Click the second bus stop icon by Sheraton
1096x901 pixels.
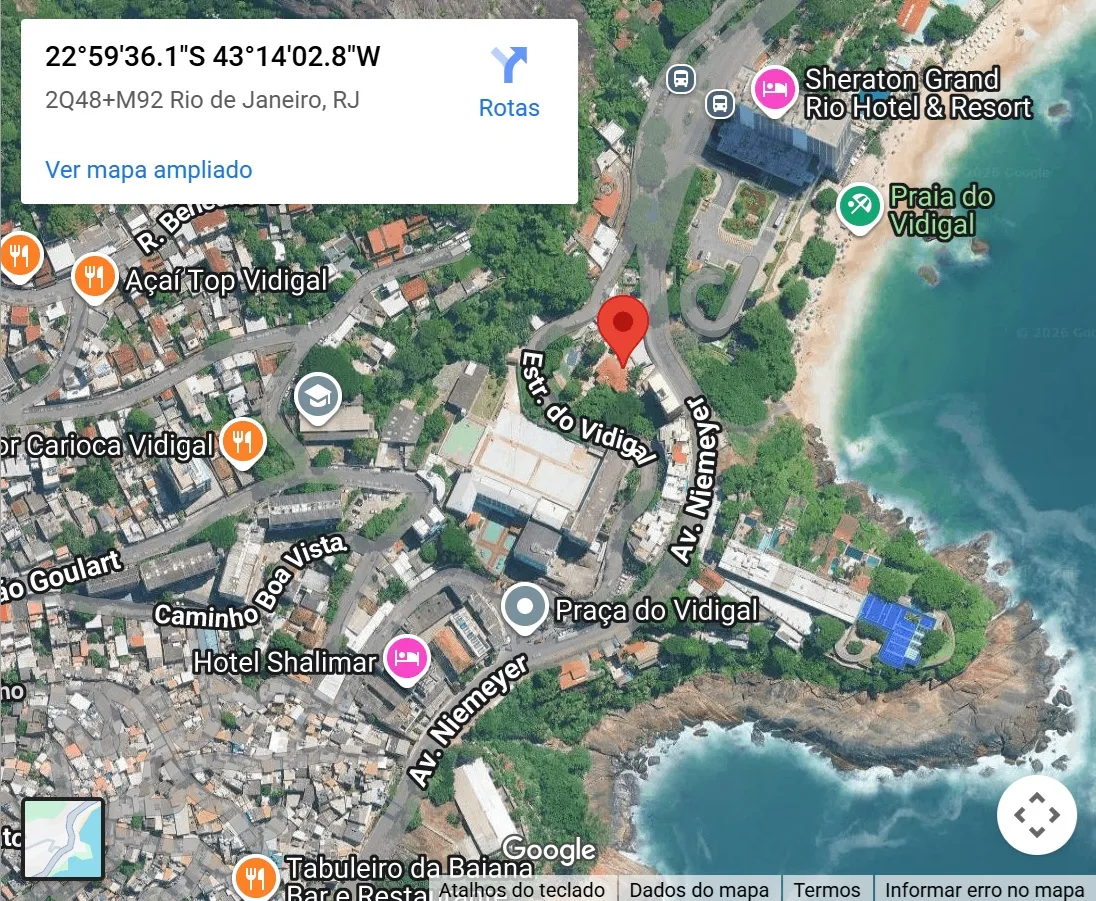click(x=720, y=104)
